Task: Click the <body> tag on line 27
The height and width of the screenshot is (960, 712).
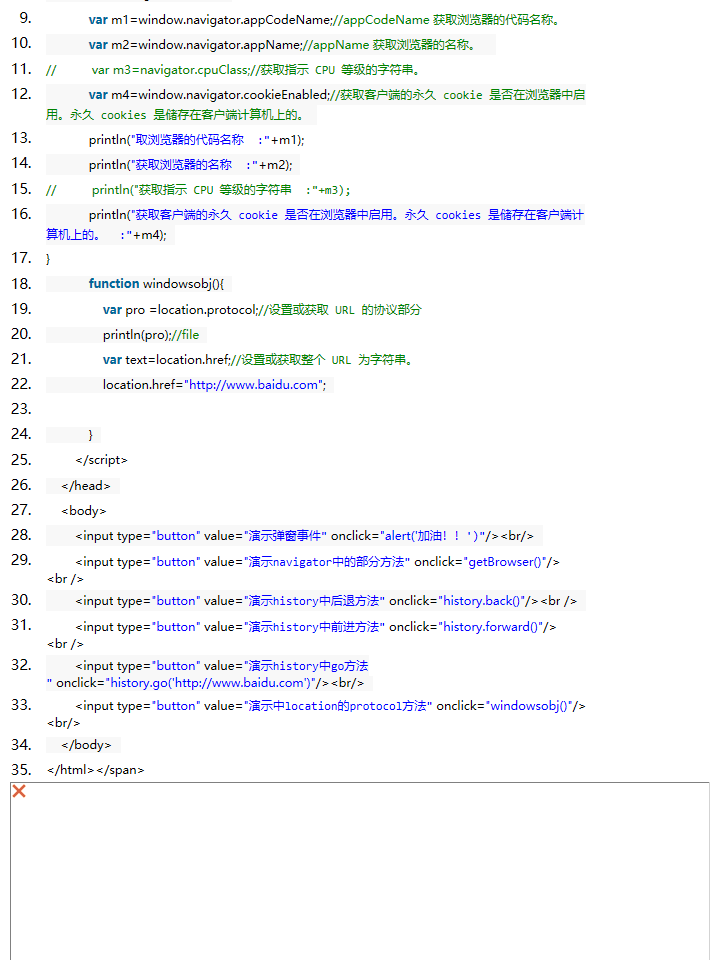Action: 84,511
